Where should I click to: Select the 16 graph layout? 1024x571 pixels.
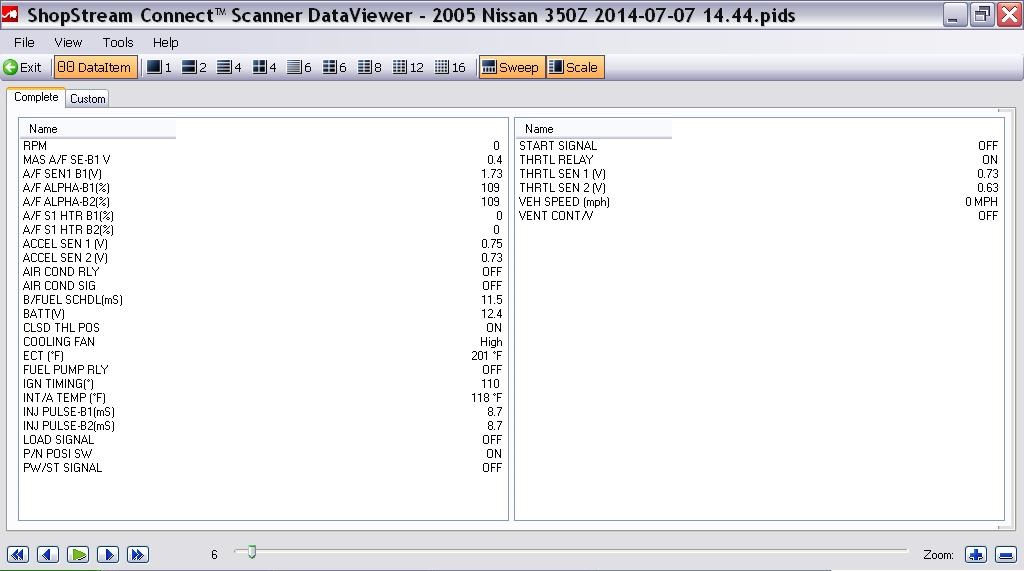(450, 67)
